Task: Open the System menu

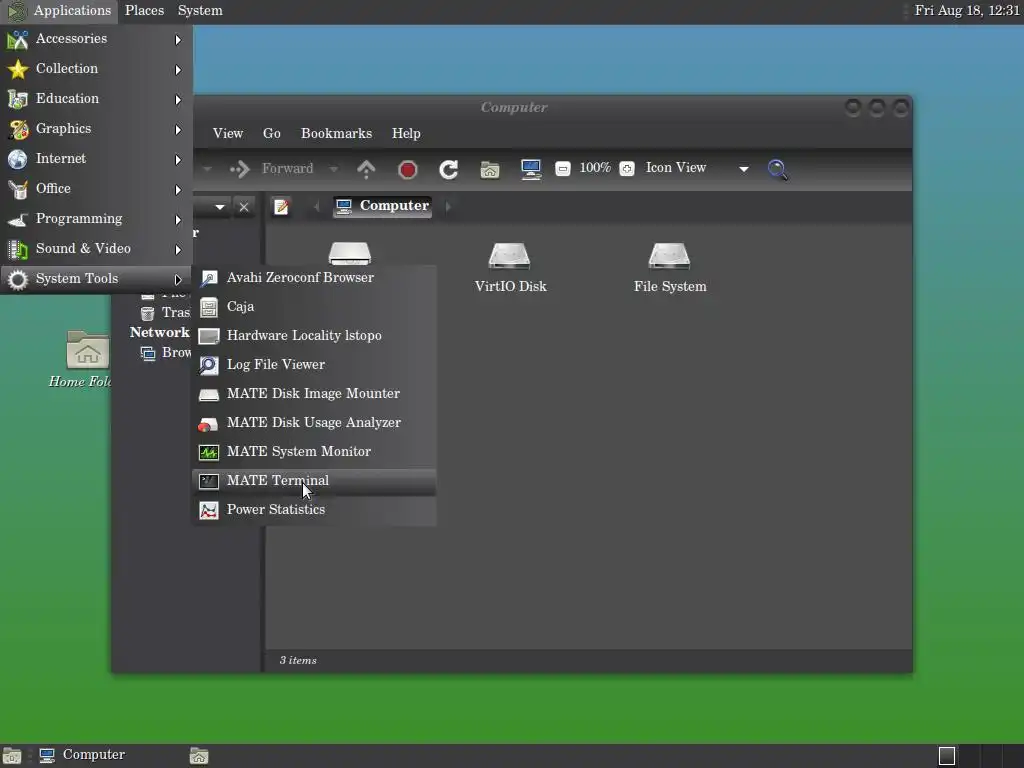Action: (x=200, y=10)
